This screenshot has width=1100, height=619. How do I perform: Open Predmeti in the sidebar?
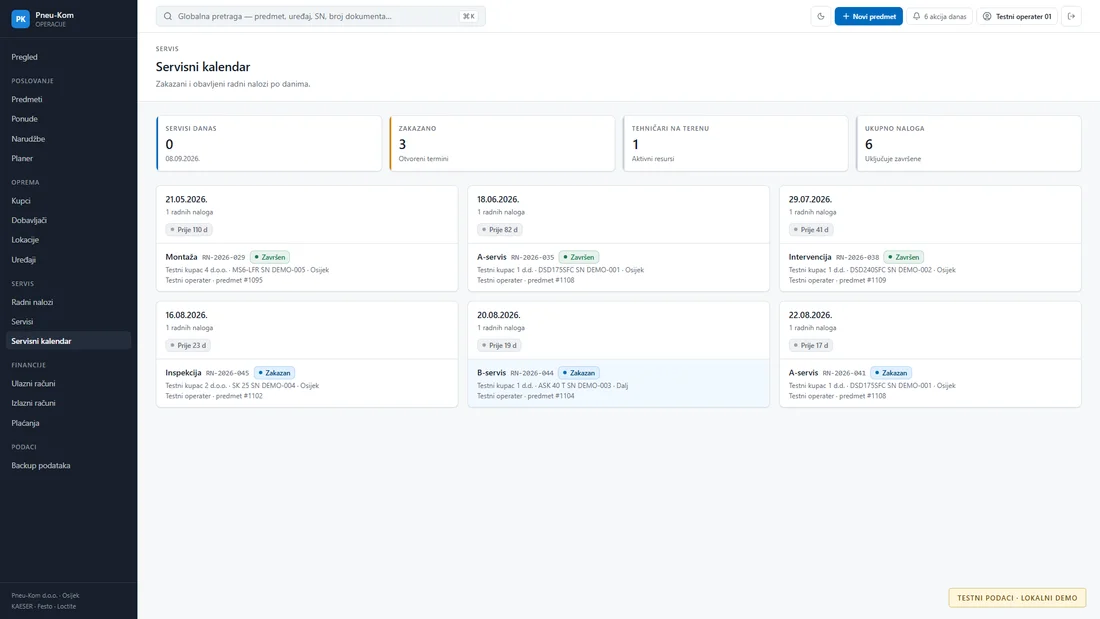pyautogui.click(x=68, y=100)
